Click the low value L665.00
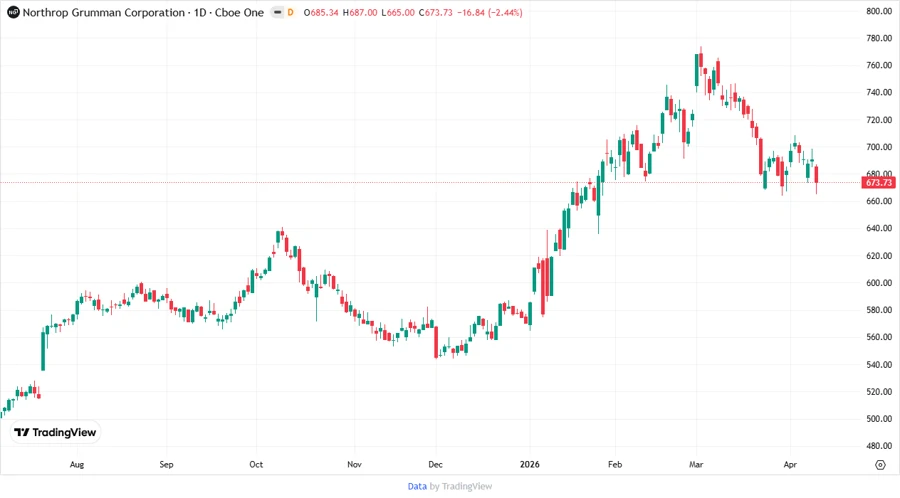Image resolution: width=900 pixels, height=498 pixels. pos(398,13)
